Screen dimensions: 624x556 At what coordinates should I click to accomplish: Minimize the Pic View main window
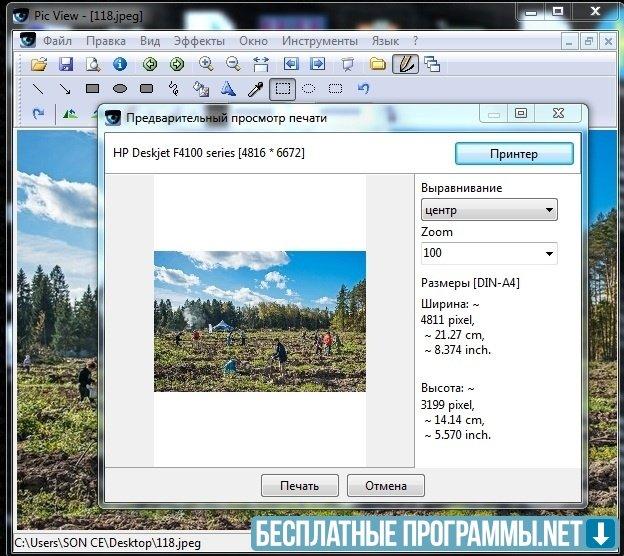coord(531,12)
